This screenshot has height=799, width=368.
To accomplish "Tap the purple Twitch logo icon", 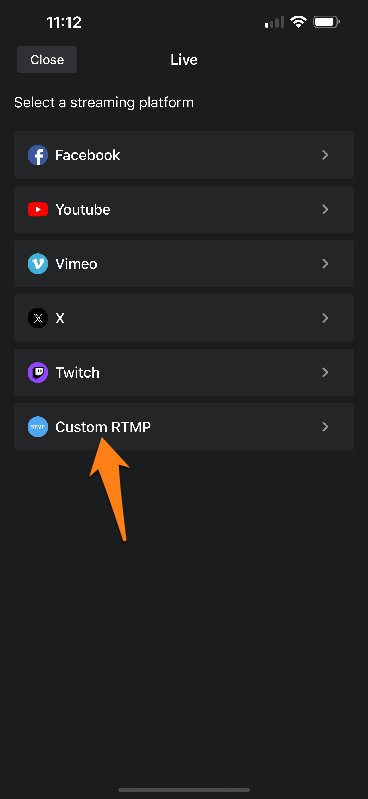I will point(38,372).
